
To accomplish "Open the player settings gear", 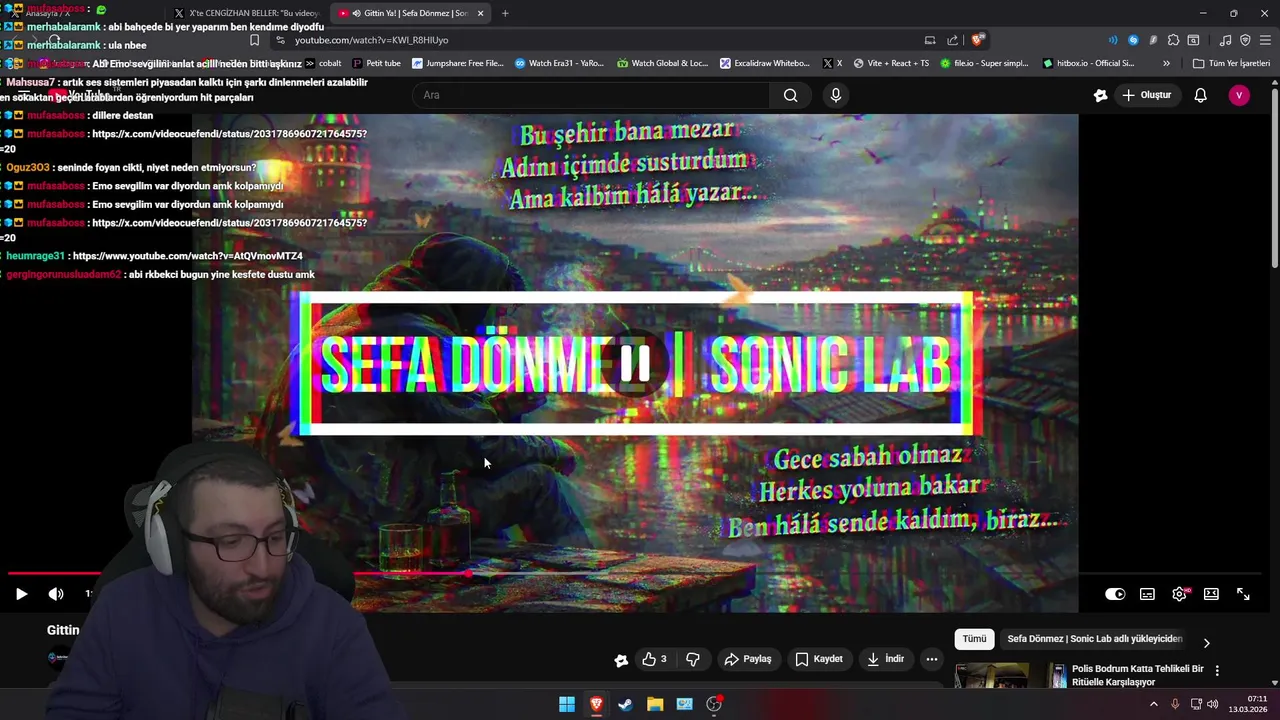I will [1179, 594].
